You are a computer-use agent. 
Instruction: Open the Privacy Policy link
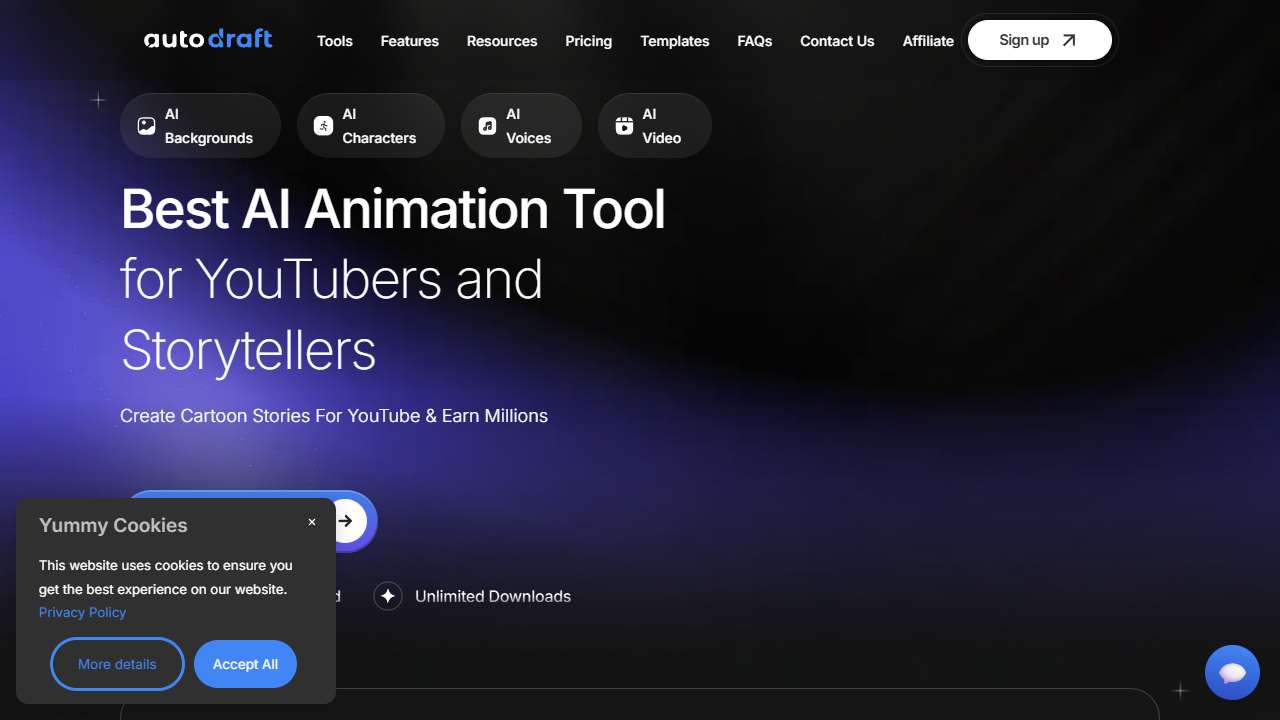point(82,612)
